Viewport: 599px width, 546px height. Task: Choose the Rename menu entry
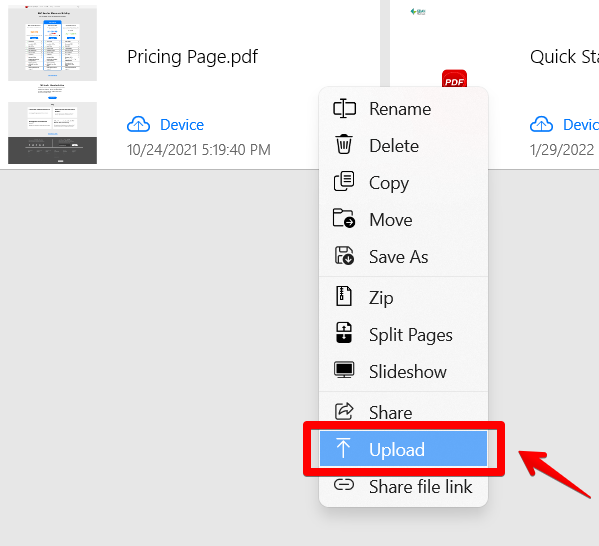pyautogui.click(x=403, y=109)
